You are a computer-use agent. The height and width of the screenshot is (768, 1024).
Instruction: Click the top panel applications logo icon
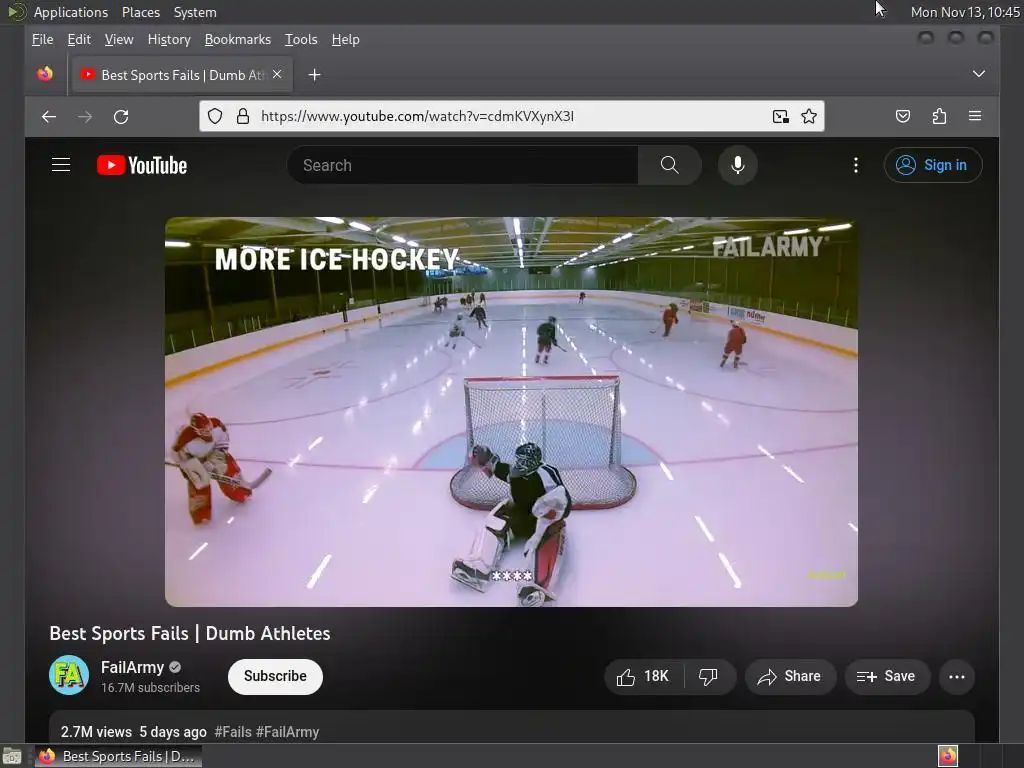pos(16,12)
